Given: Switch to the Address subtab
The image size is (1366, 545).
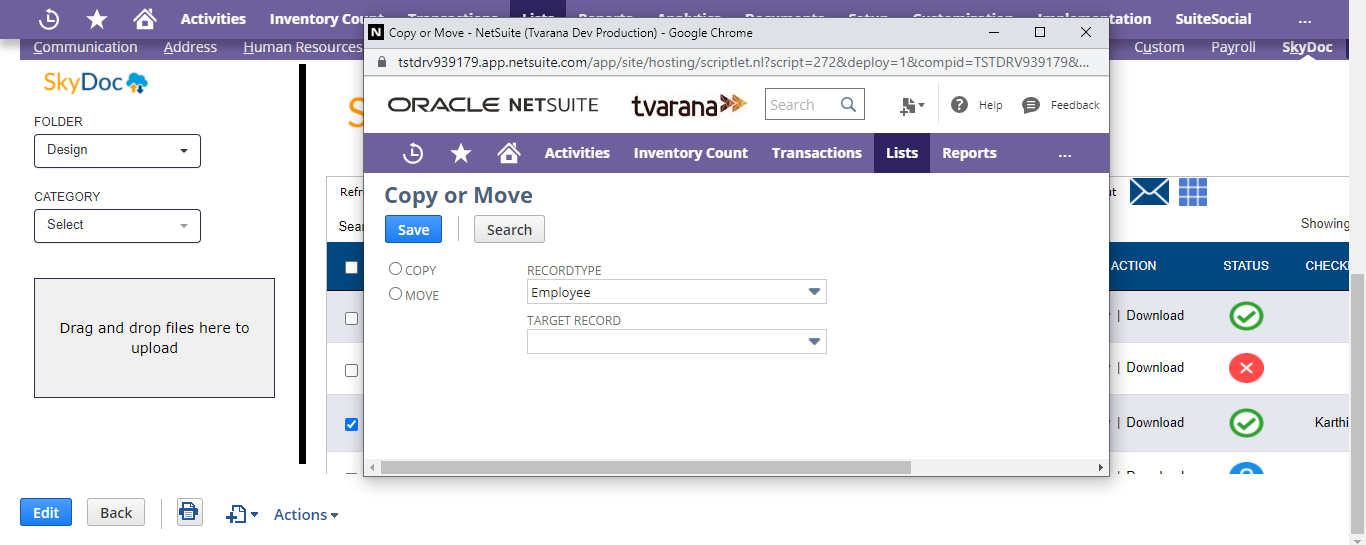Looking at the screenshot, I should coord(190,47).
